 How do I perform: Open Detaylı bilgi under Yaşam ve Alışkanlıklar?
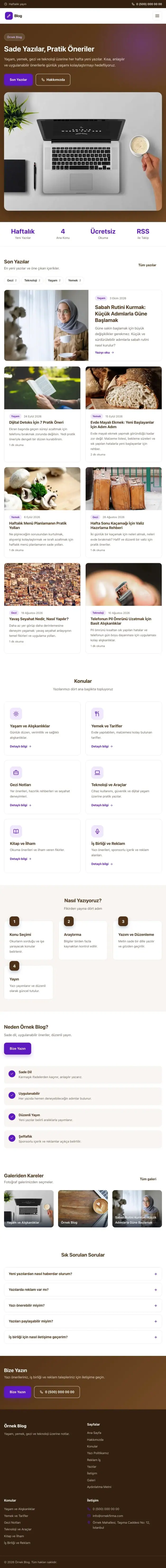coord(20,746)
